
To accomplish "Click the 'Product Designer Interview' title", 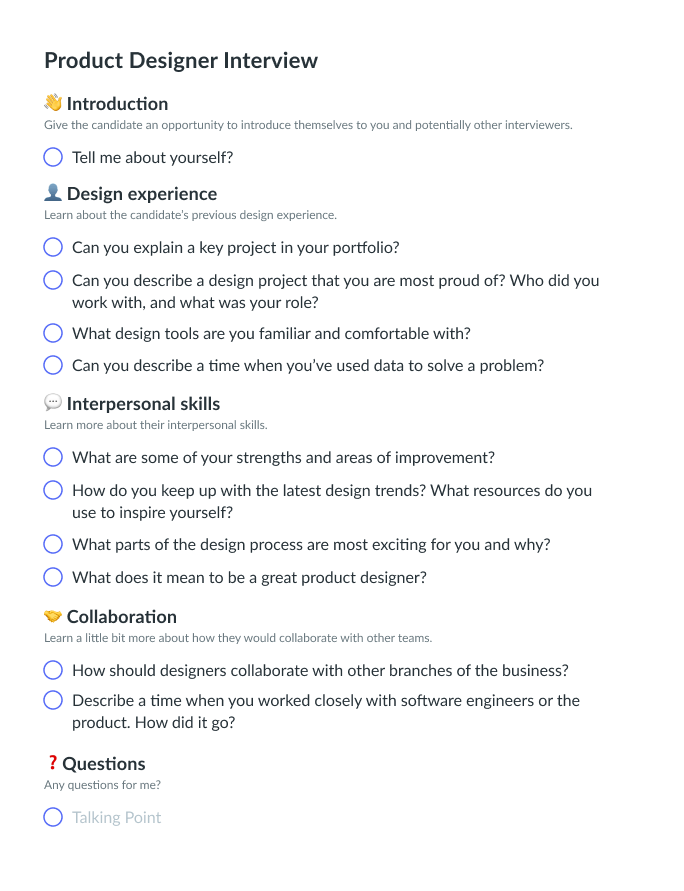I will pos(181,60).
